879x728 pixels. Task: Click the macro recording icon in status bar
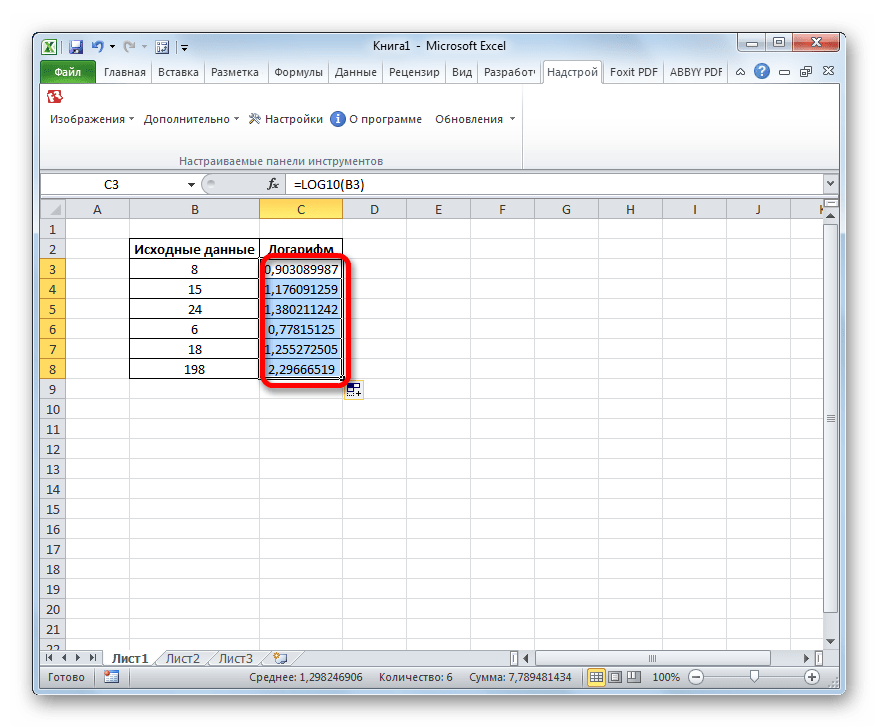click(111, 677)
